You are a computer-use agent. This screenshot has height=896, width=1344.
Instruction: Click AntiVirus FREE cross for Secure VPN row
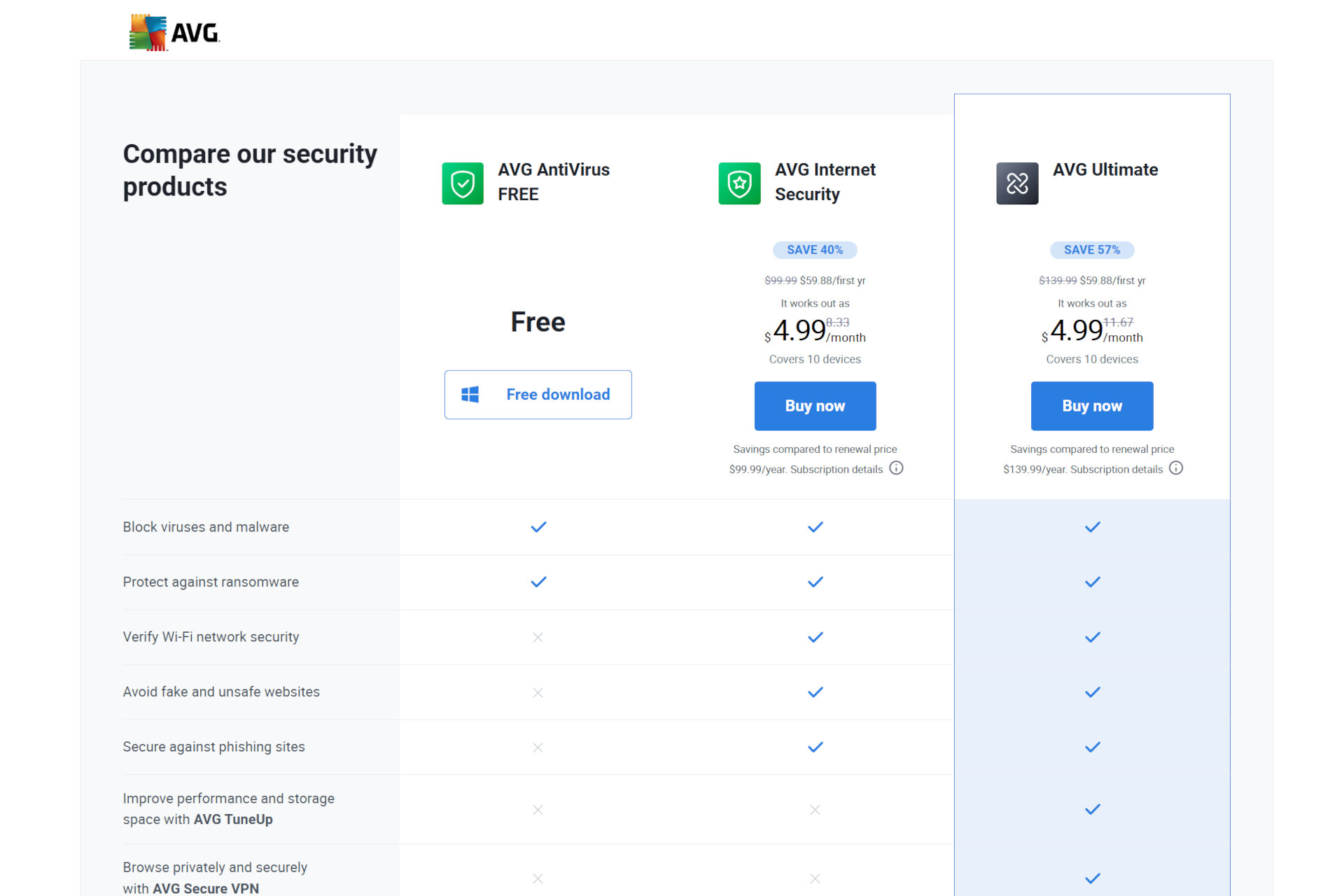pyautogui.click(x=538, y=878)
